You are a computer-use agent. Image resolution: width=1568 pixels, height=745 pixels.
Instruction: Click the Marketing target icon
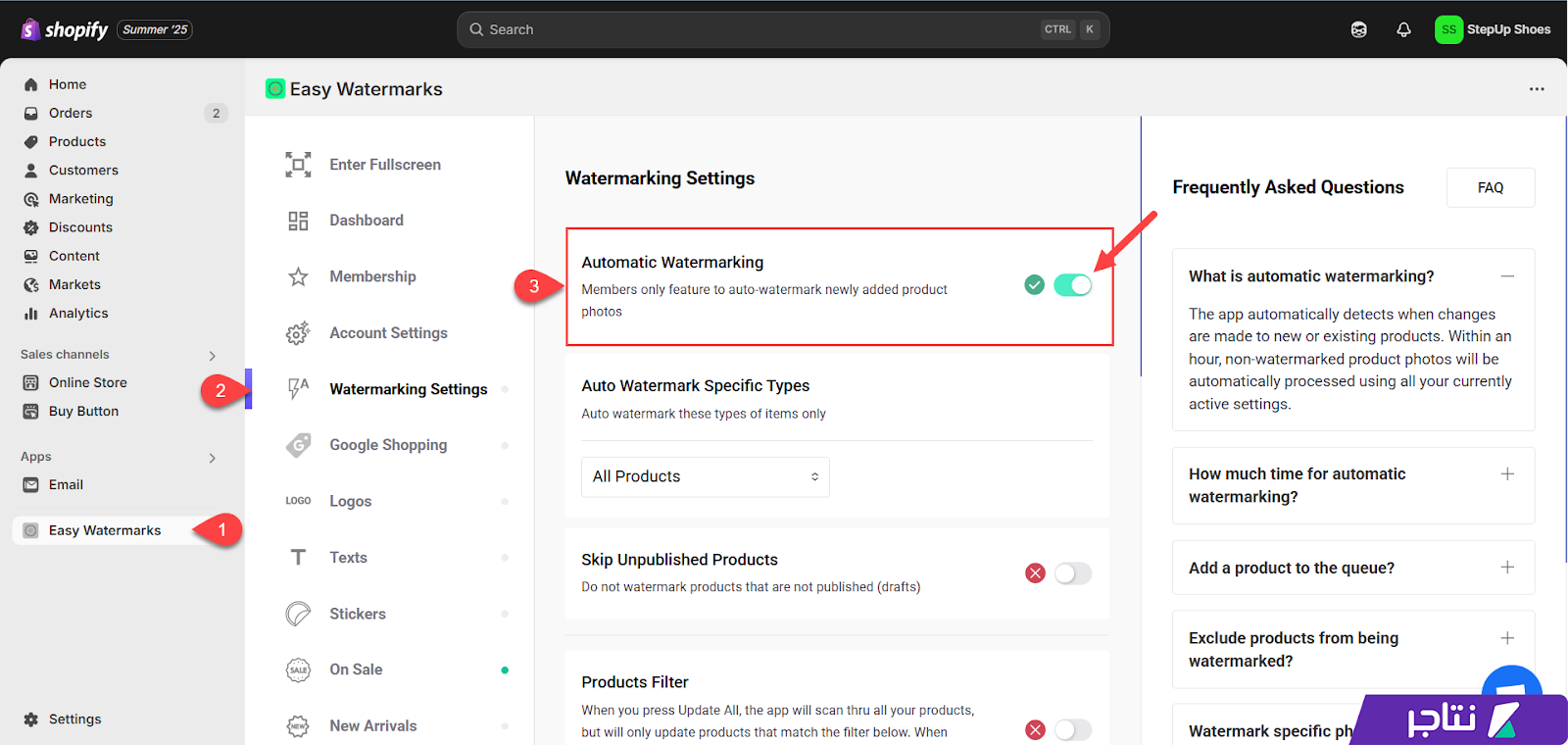click(31, 199)
